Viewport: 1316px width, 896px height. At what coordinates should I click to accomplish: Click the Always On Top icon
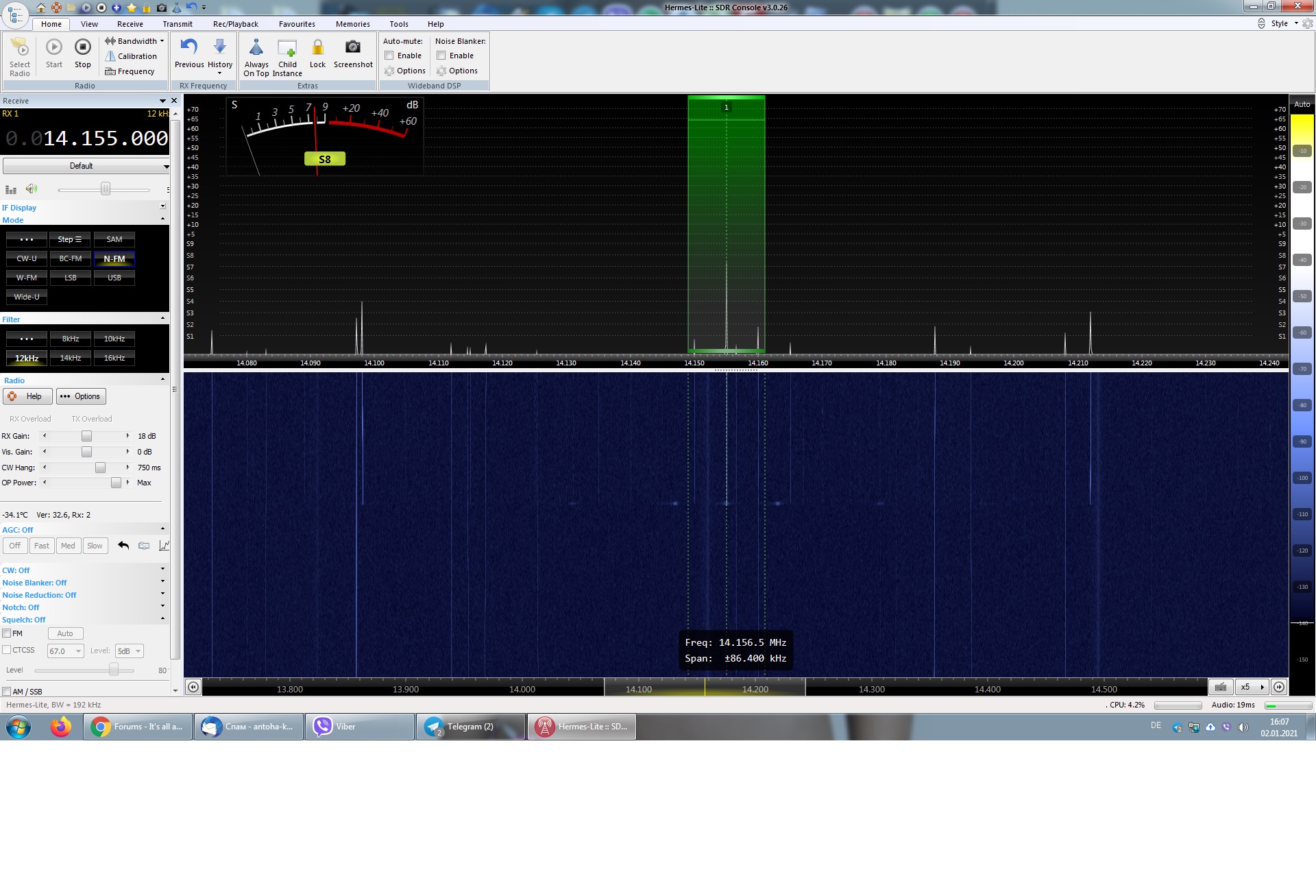pyautogui.click(x=256, y=48)
